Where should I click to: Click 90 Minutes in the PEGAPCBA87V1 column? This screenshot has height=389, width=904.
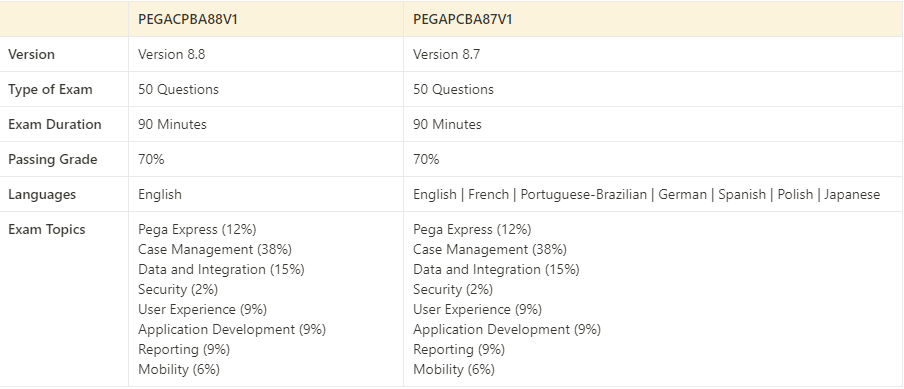447,124
